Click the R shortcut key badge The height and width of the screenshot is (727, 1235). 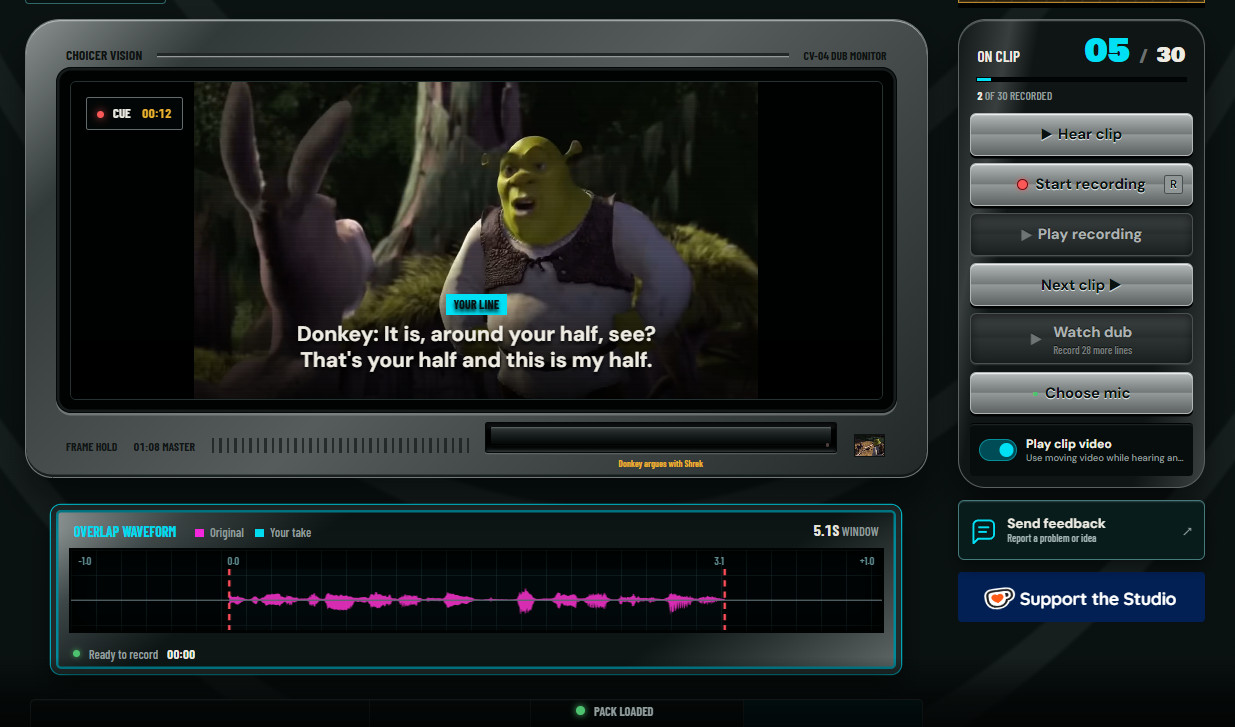[1173, 184]
